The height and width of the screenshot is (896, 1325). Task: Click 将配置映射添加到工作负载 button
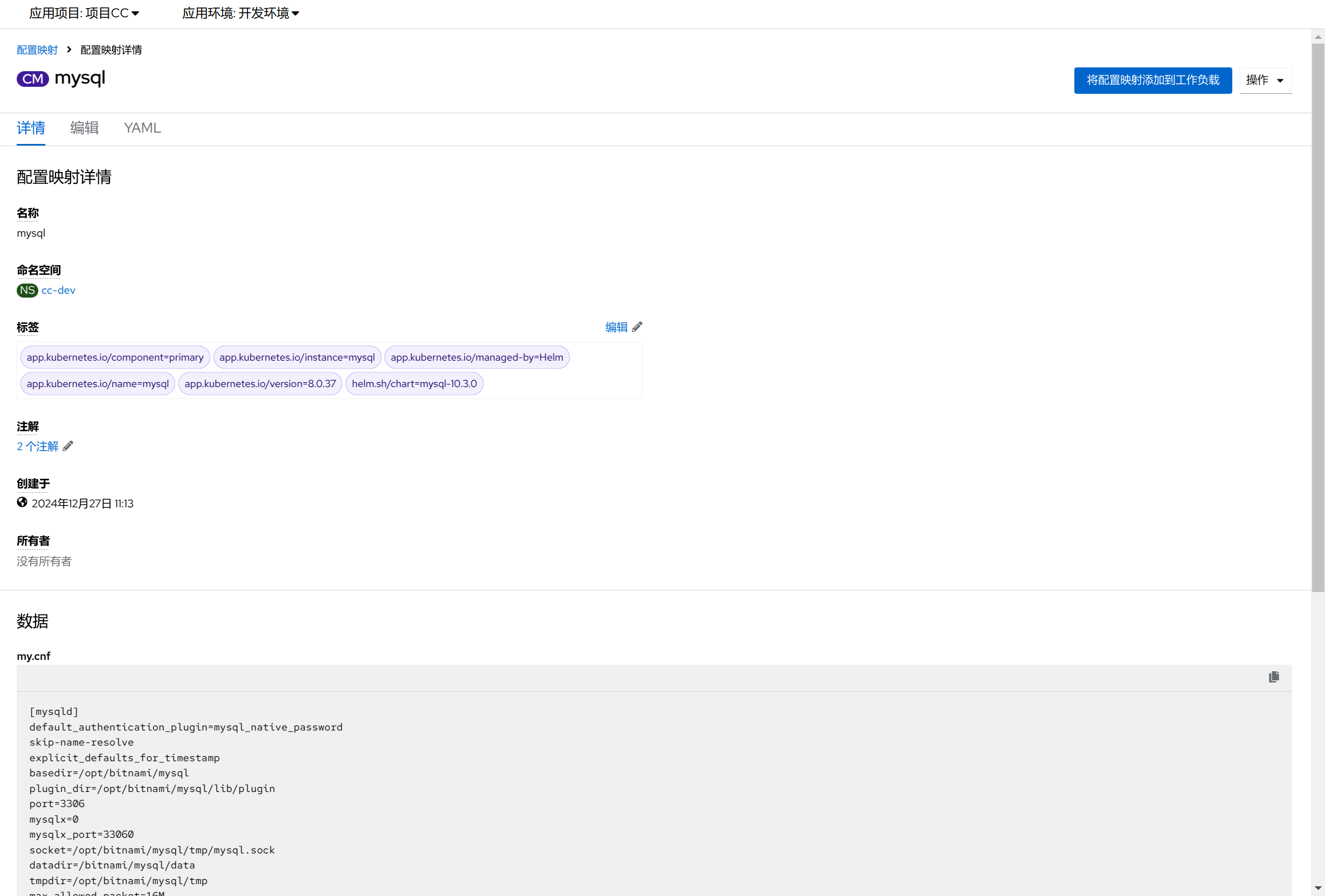tap(1153, 80)
